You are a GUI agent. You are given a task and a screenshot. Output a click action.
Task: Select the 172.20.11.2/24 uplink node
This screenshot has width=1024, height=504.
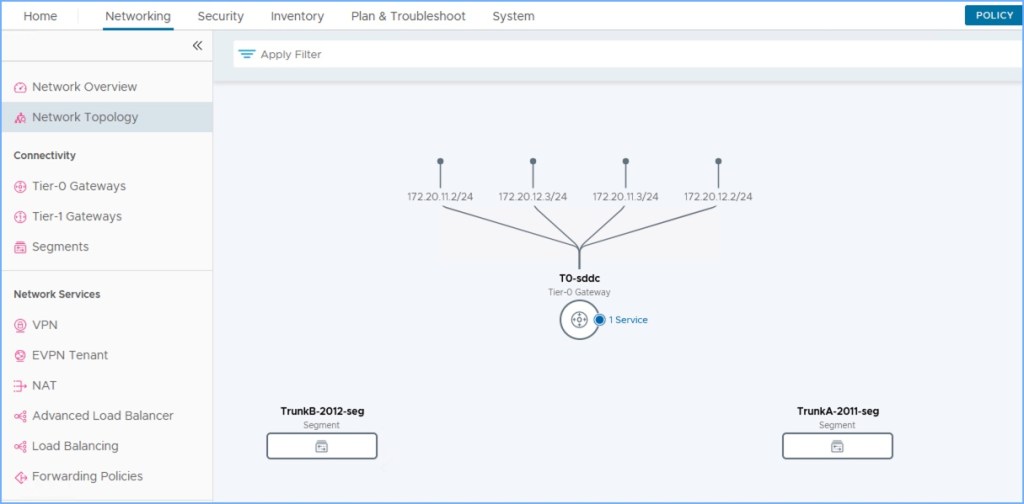440,161
